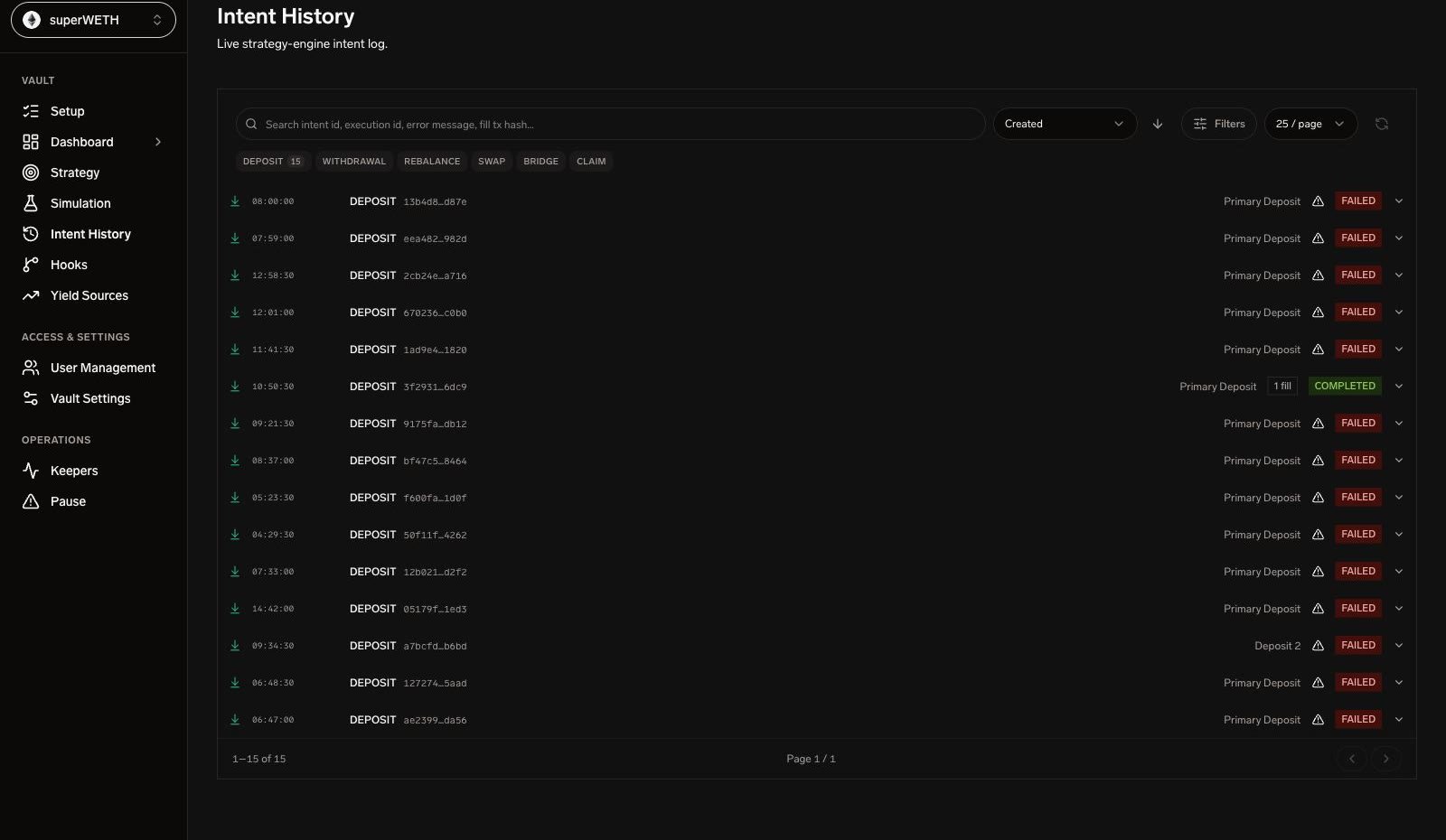This screenshot has height=840, width=1446.
Task: Click the COMPLETED status badge
Action: [1345, 387]
